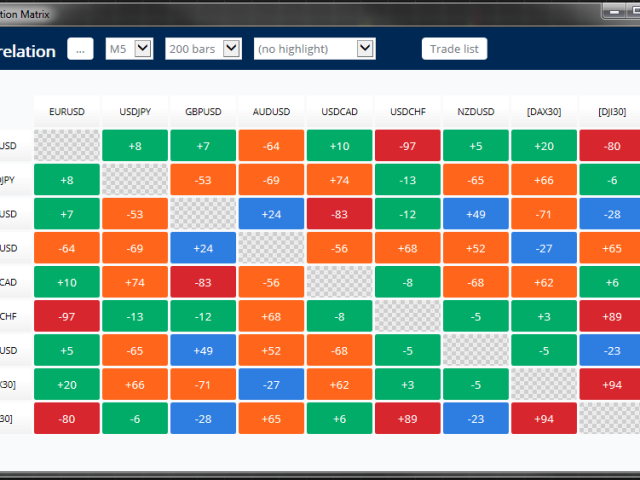This screenshot has height=480, width=640.
Task: Open the (no highlight) dropdown
Action: point(314,49)
